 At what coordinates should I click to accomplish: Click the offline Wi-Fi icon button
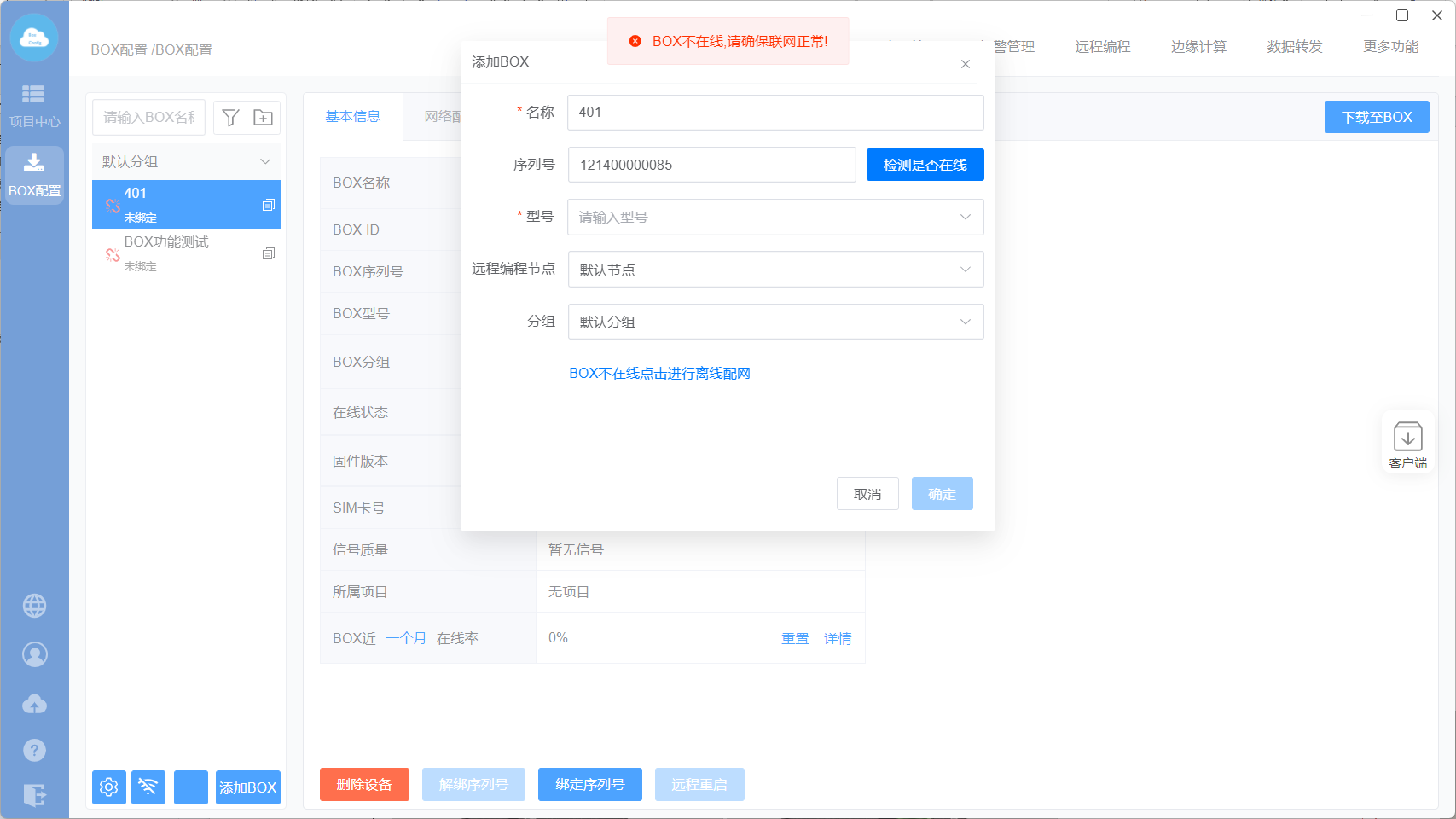coord(148,787)
